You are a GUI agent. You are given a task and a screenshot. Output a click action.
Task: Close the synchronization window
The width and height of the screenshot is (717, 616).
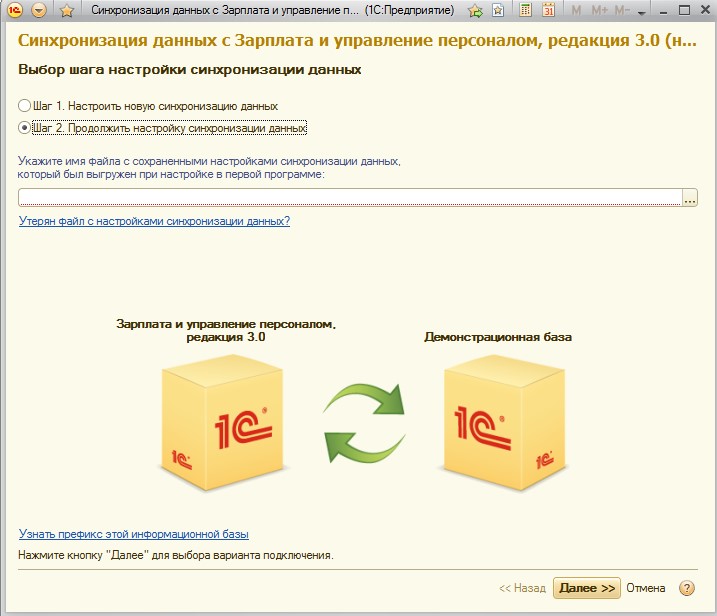[706, 10]
